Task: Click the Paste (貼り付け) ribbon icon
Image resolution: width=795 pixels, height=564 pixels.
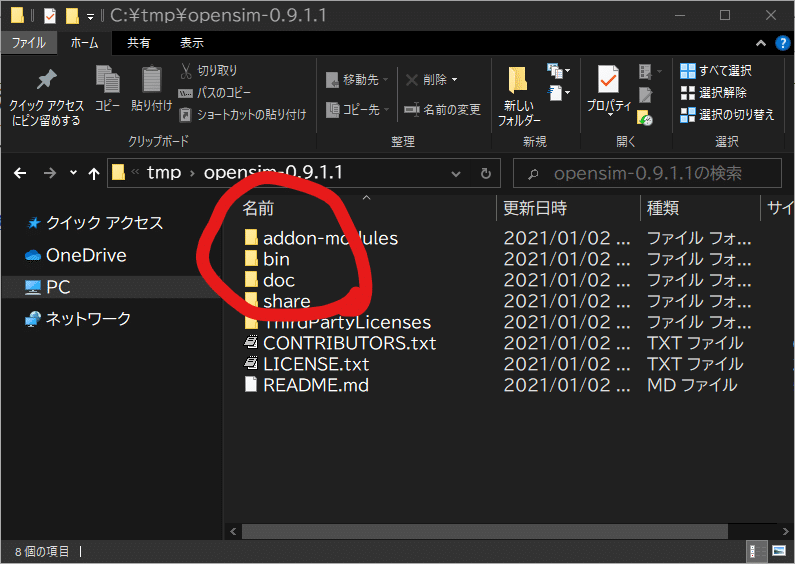Action: point(151,89)
